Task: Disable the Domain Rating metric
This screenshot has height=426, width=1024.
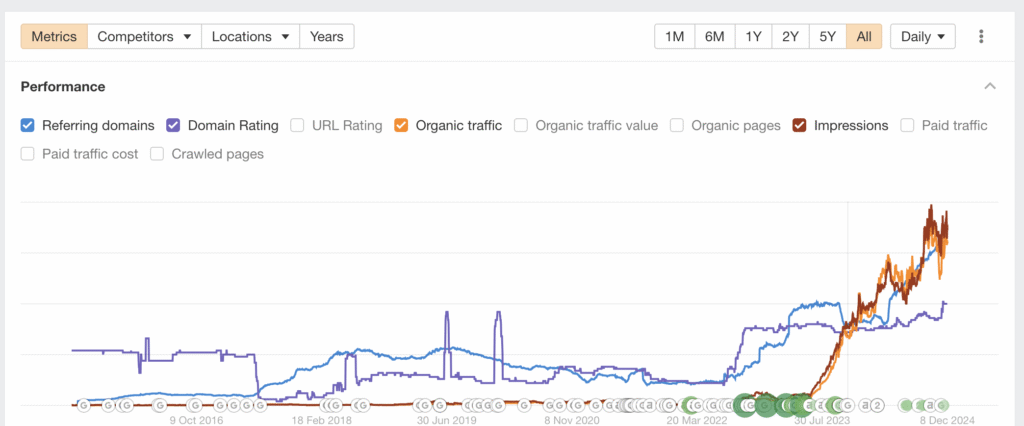Action: point(173,126)
